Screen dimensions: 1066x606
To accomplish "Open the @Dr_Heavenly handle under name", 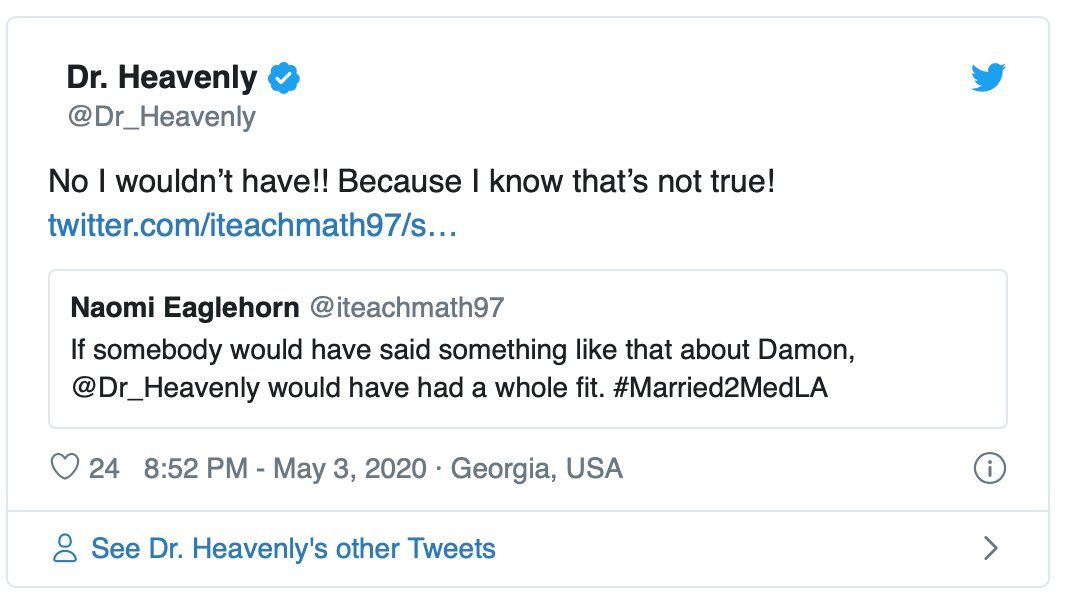I will [x=161, y=117].
